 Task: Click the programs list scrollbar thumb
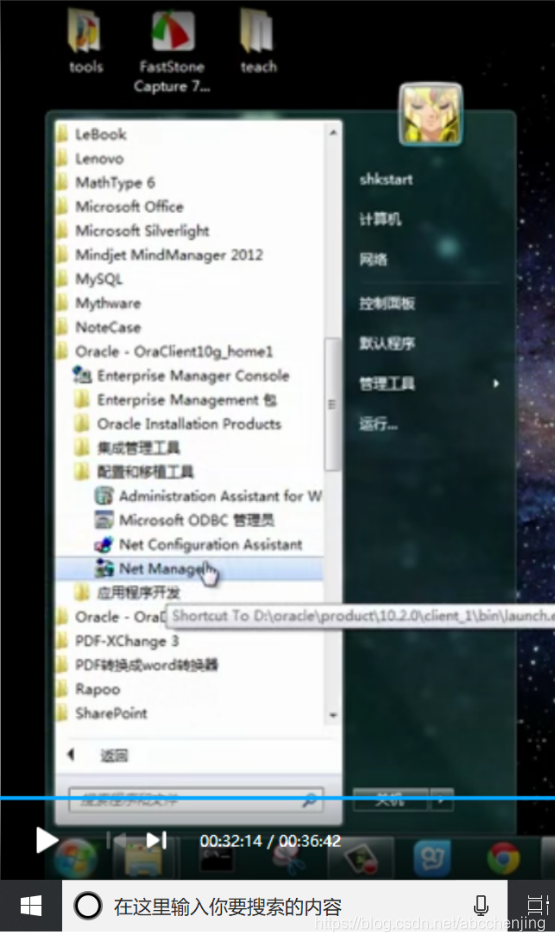tap(333, 404)
